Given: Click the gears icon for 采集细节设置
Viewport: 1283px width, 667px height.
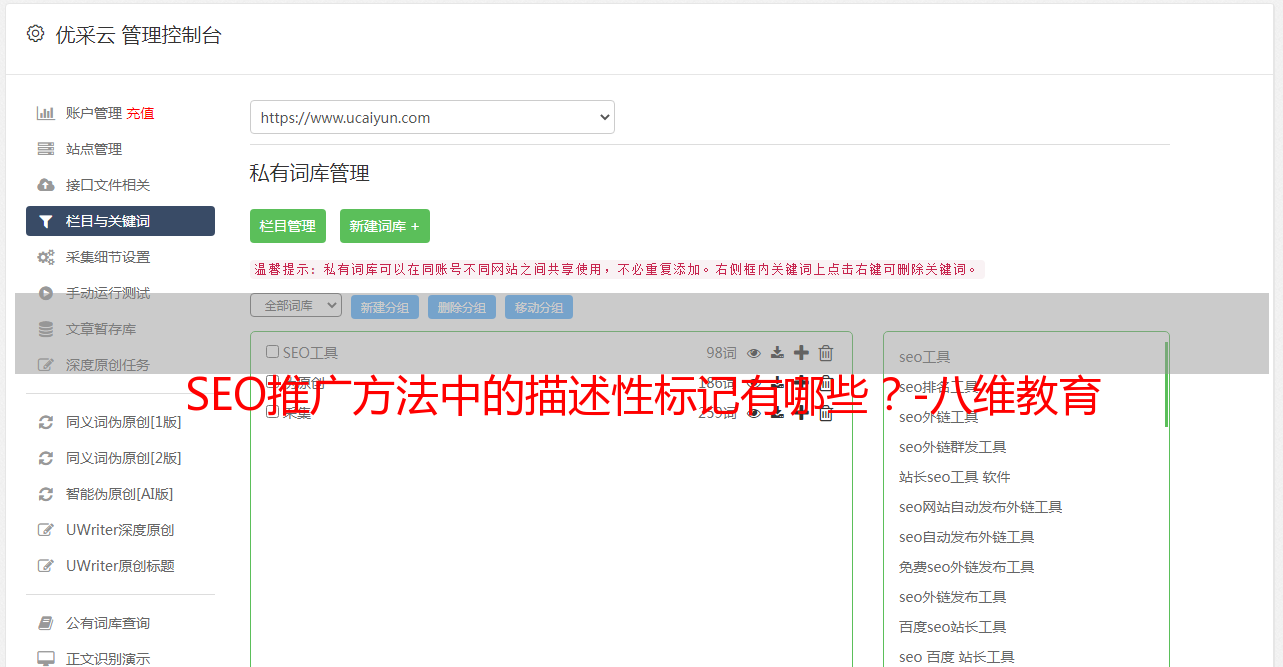Looking at the screenshot, I should pyautogui.click(x=46, y=257).
